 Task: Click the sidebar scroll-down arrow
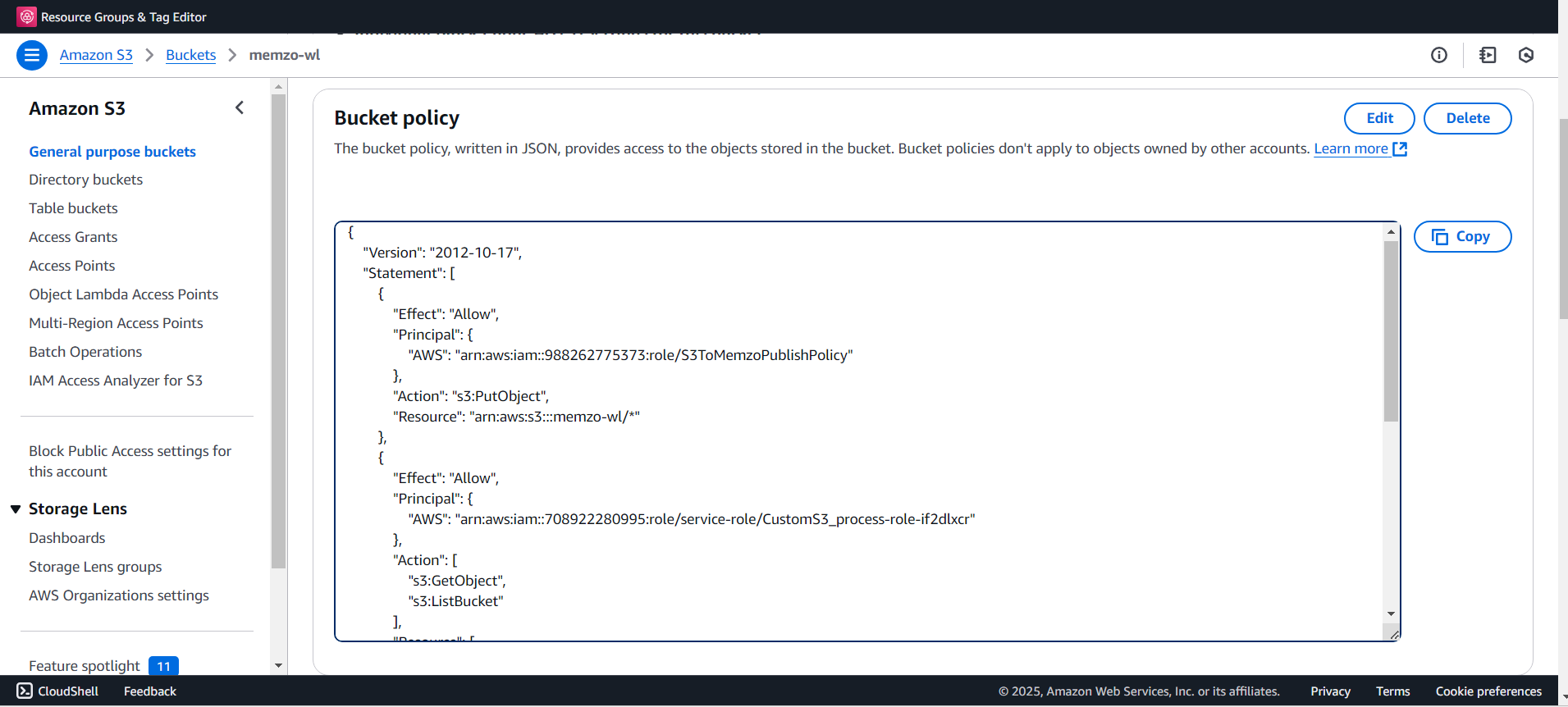[x=278, y=666]
